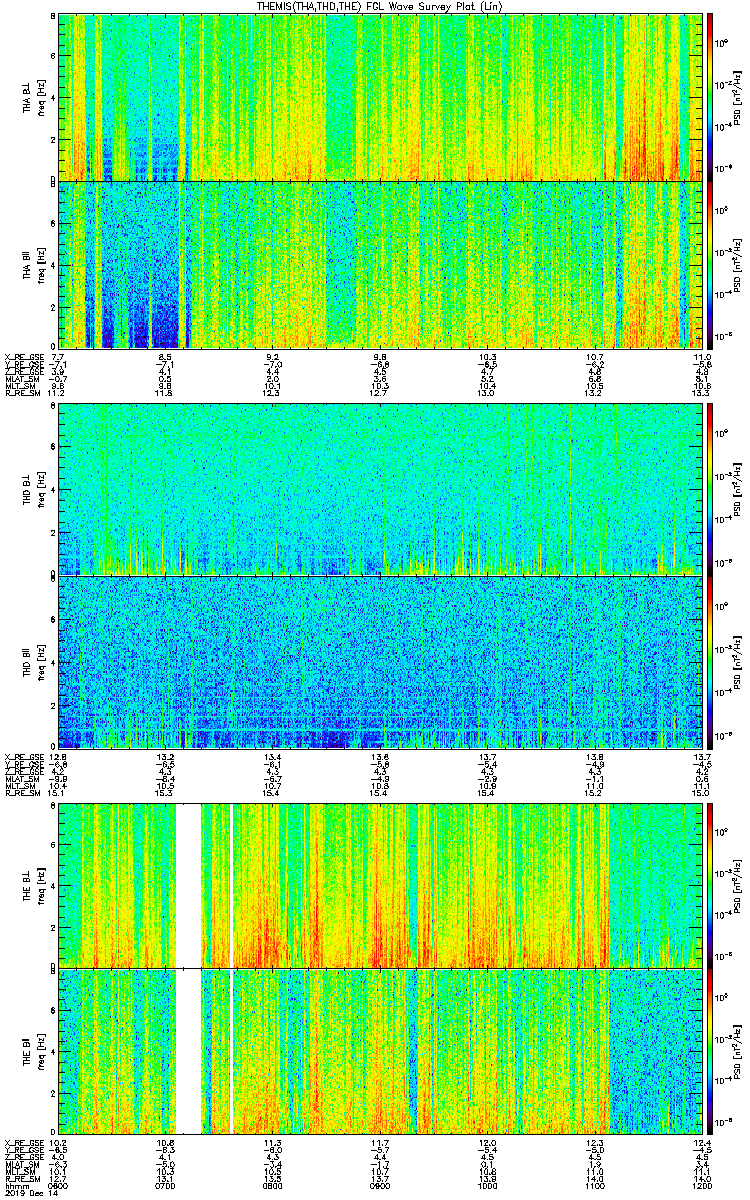Click the 0900 time tick label
Viewport: 750px width, 1200px height.
click(x=378, y=1186)
